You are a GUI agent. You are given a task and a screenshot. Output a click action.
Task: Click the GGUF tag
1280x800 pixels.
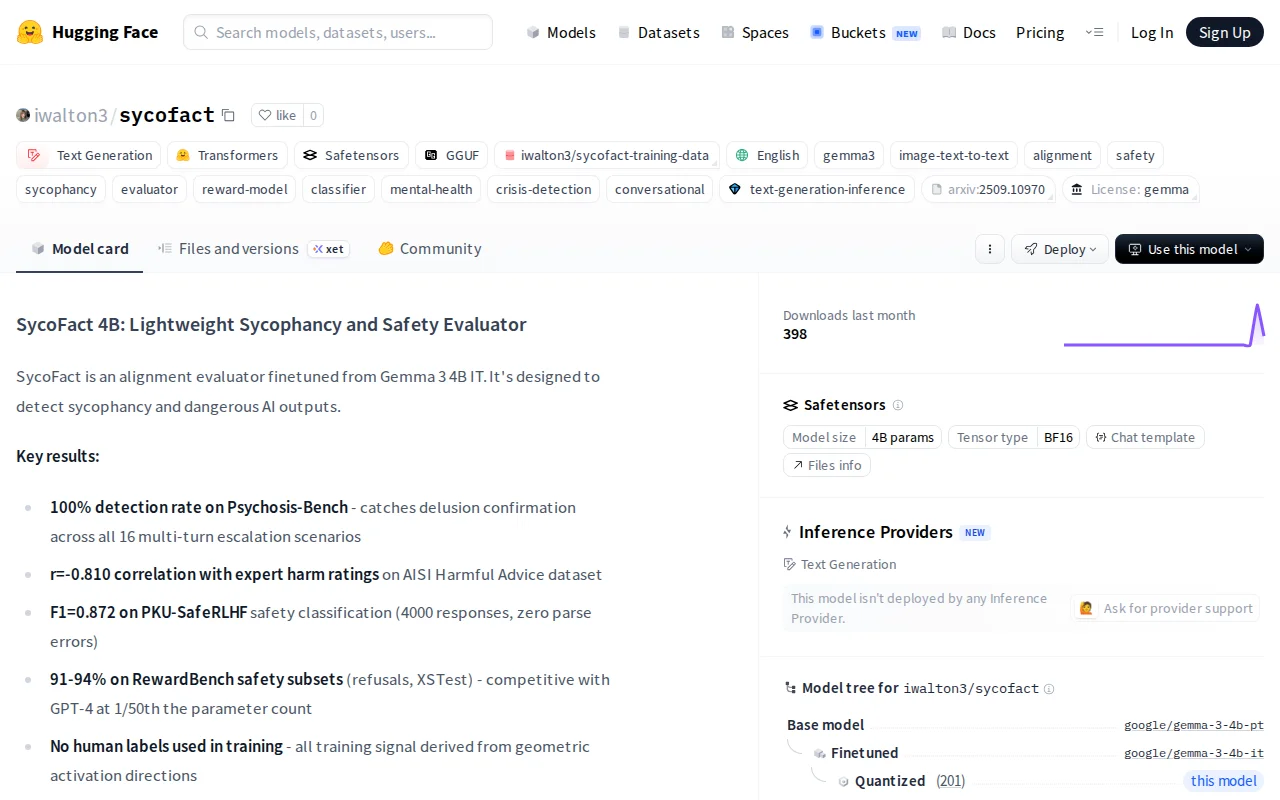coord(452,155)
